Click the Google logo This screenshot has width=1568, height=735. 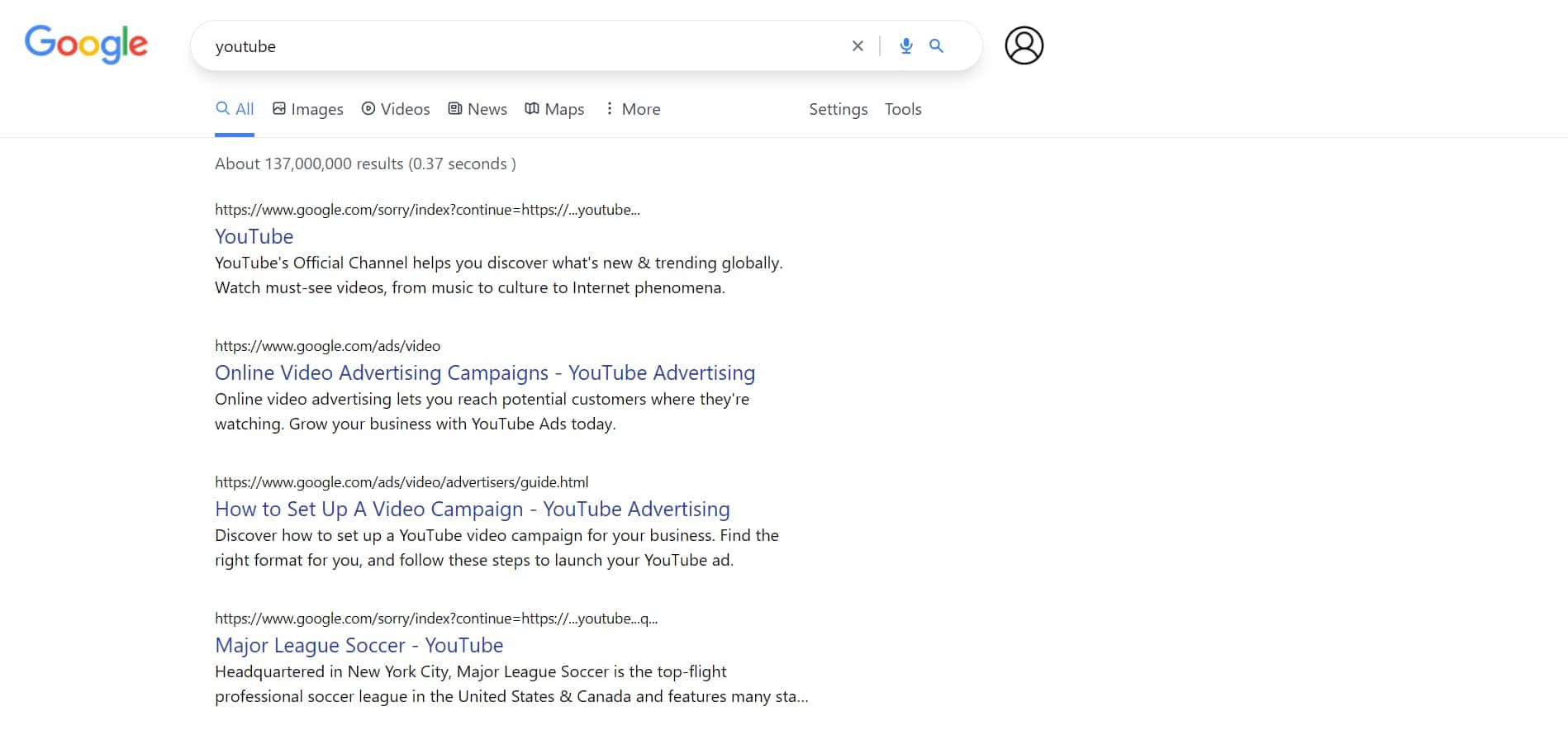click(86, 44)
